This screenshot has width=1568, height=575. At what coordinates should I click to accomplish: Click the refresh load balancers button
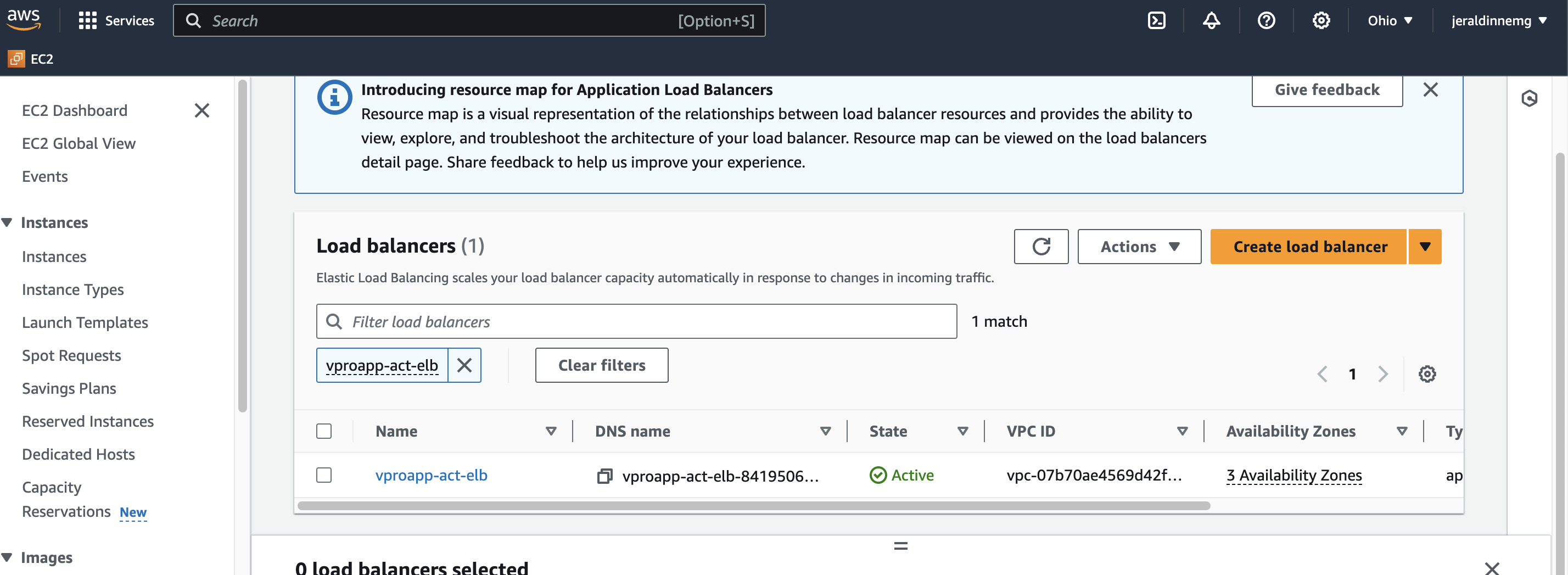click(x=1040, y=247)
